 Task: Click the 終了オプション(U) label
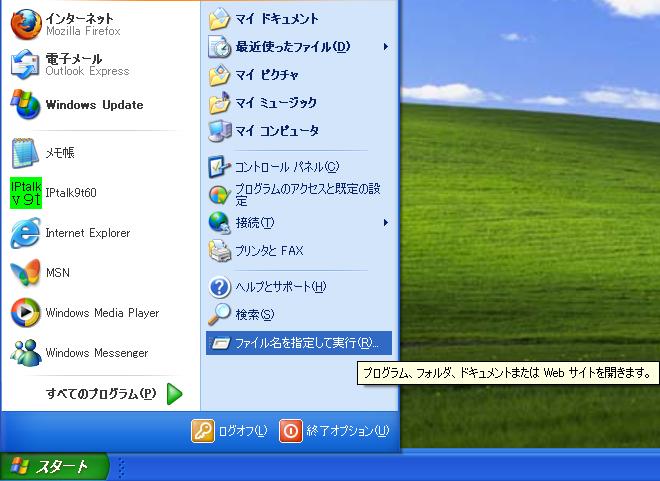[348, 431]
